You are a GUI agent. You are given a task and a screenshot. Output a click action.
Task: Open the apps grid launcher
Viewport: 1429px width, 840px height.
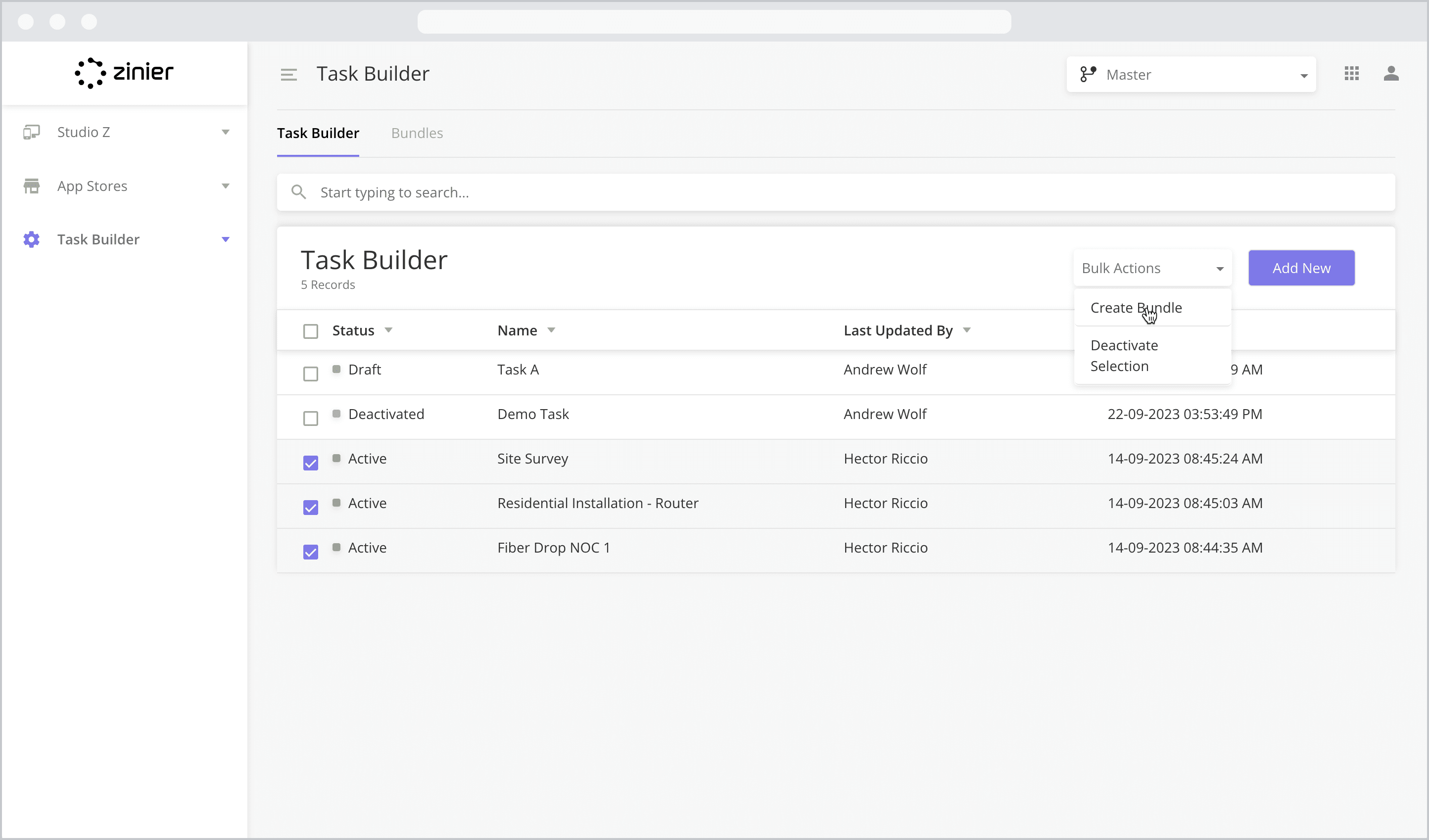(1352, 74)
